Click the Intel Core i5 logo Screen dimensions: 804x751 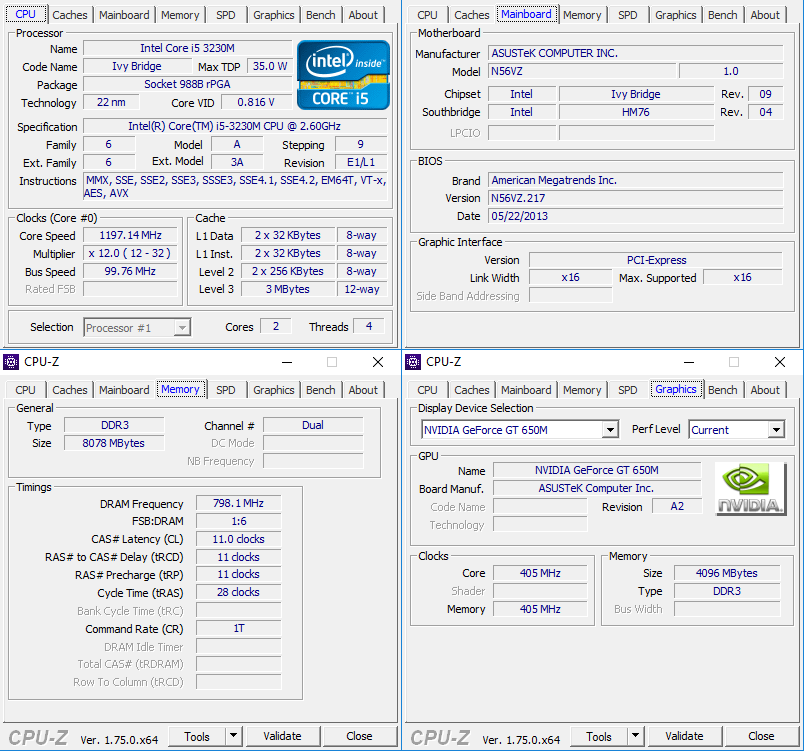(x=344, y=74)
